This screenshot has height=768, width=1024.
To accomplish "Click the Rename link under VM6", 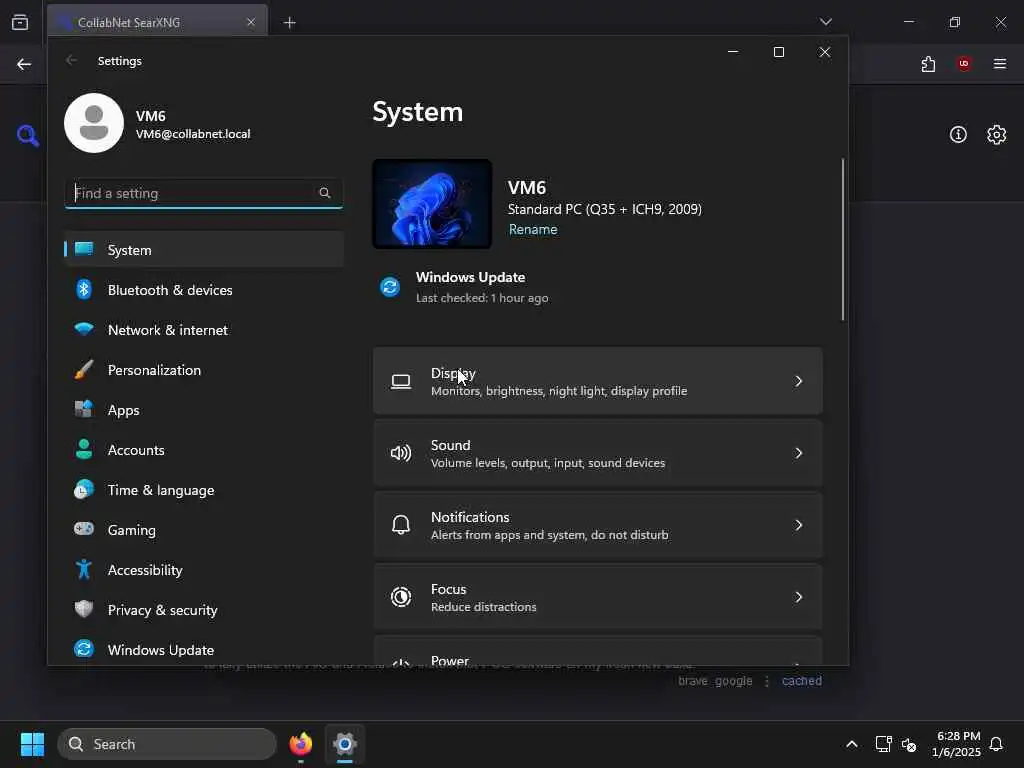I will (533, 229).
